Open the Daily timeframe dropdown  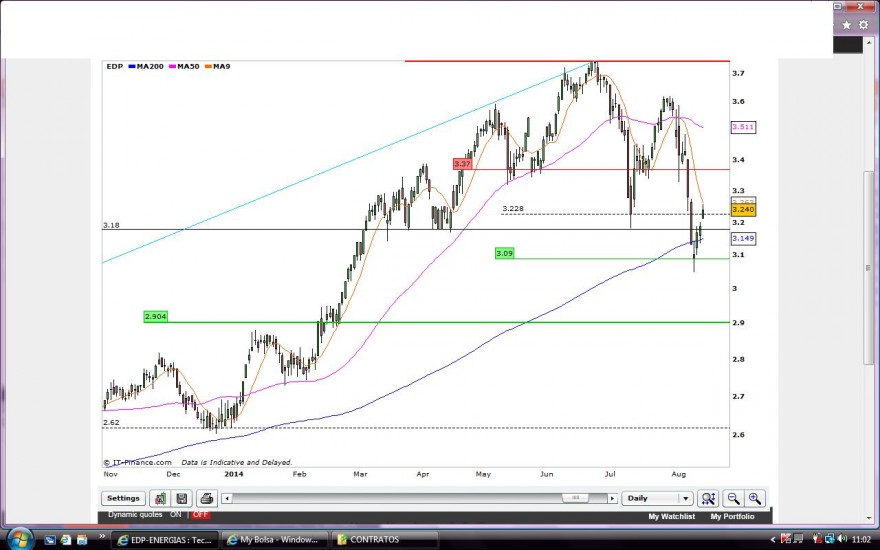657,498
